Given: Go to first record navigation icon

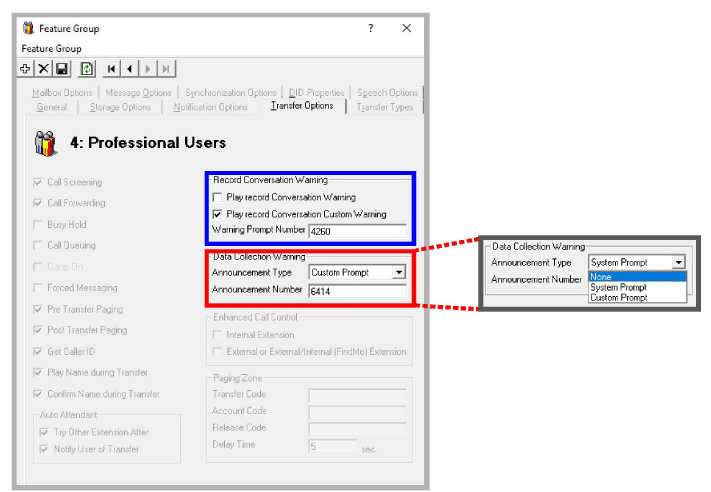Looking at the screenshot, I should point(111,69).
